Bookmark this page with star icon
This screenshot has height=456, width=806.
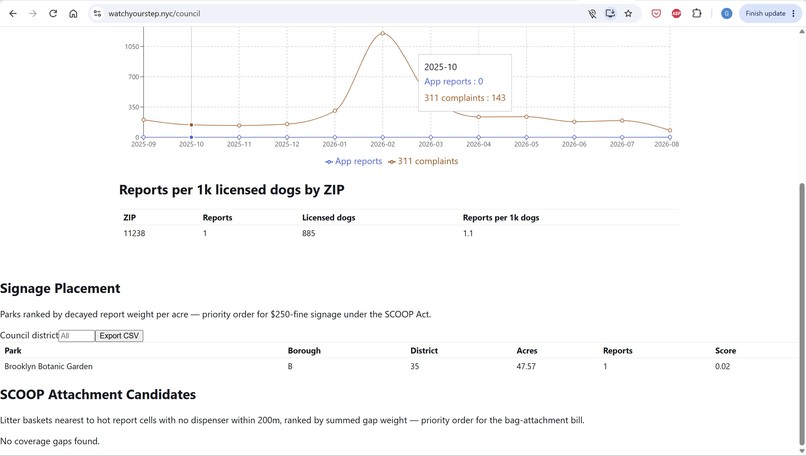pos(628,14)
